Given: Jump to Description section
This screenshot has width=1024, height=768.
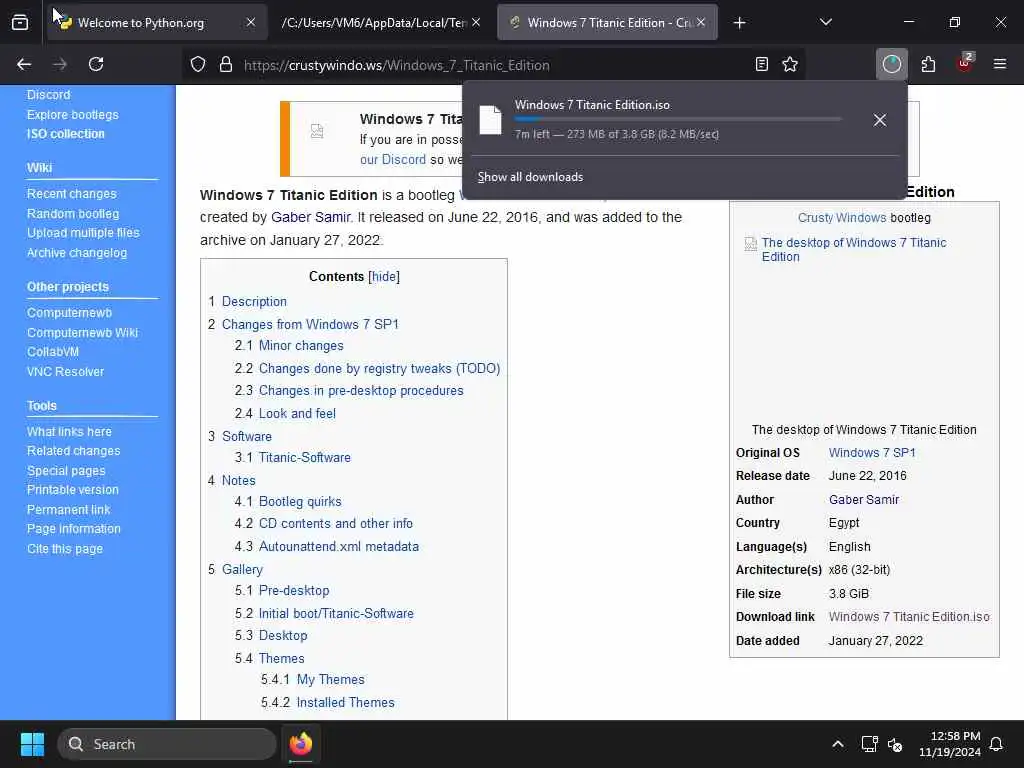Looking at the screenshot, I should pyautogui.click(x=254, y=302).
